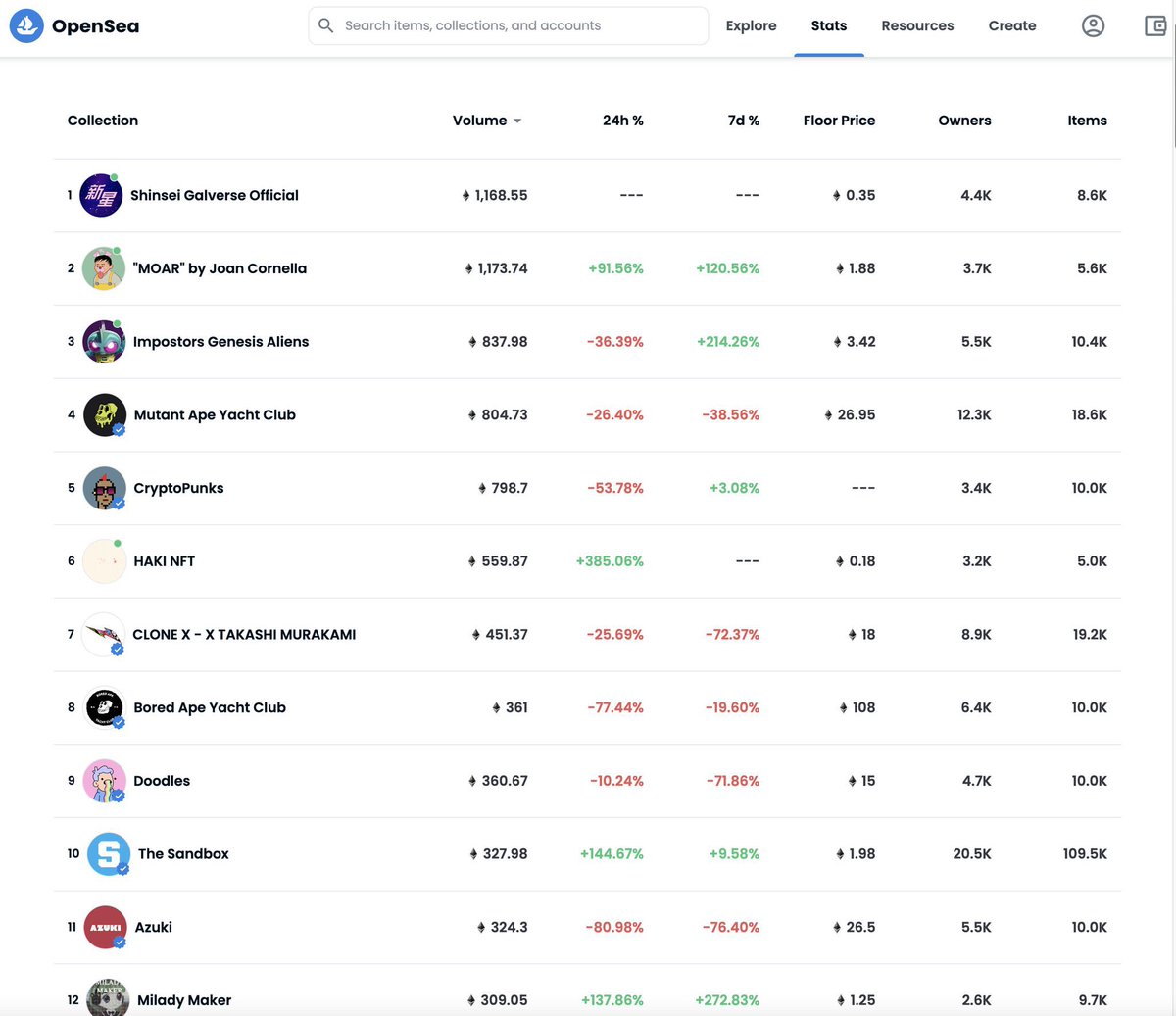
Task: Open Shinsei Galverse Official collection avatar
Action: click(101, 195)
